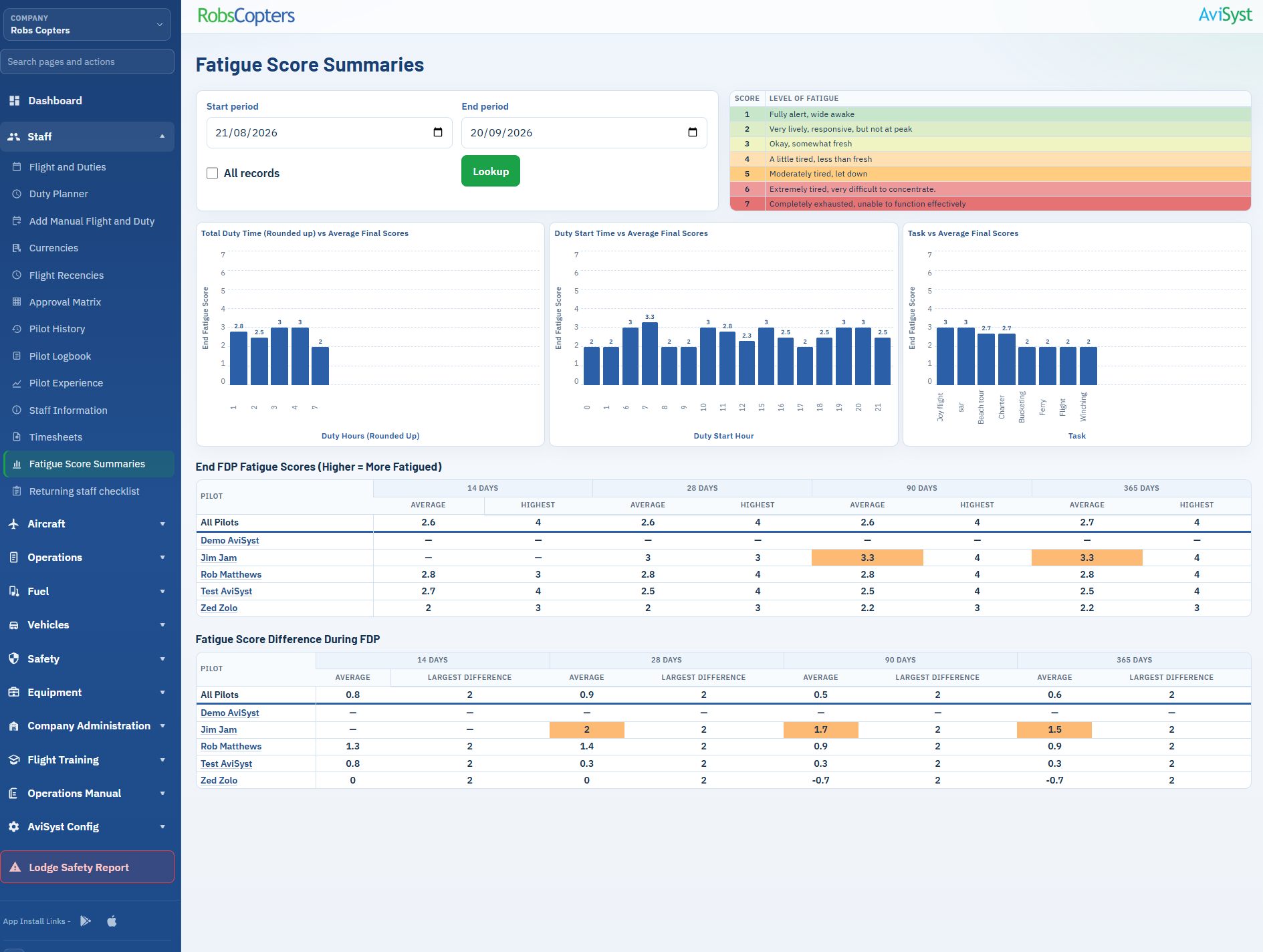The width and height of the screenshot is (1263, 952).
Task: Click the Apple app install icon
Action: click(x=112, y=921)
